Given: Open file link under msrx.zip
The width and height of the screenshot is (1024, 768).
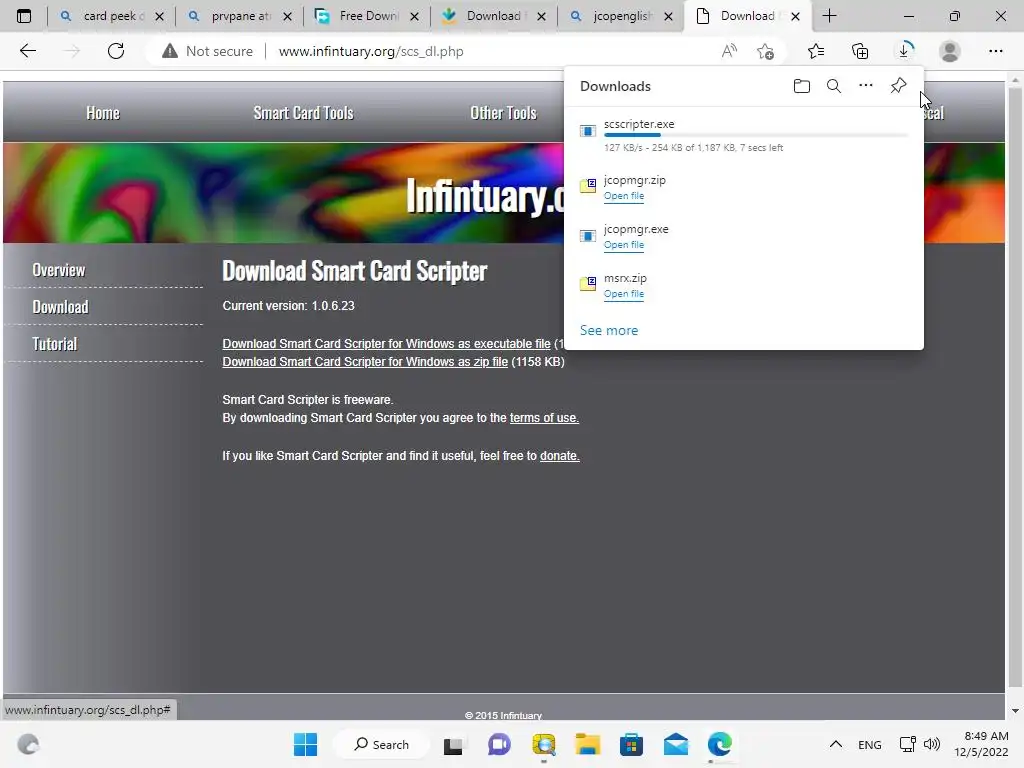Looking at the screenshot, I should [x=624, y=294].
